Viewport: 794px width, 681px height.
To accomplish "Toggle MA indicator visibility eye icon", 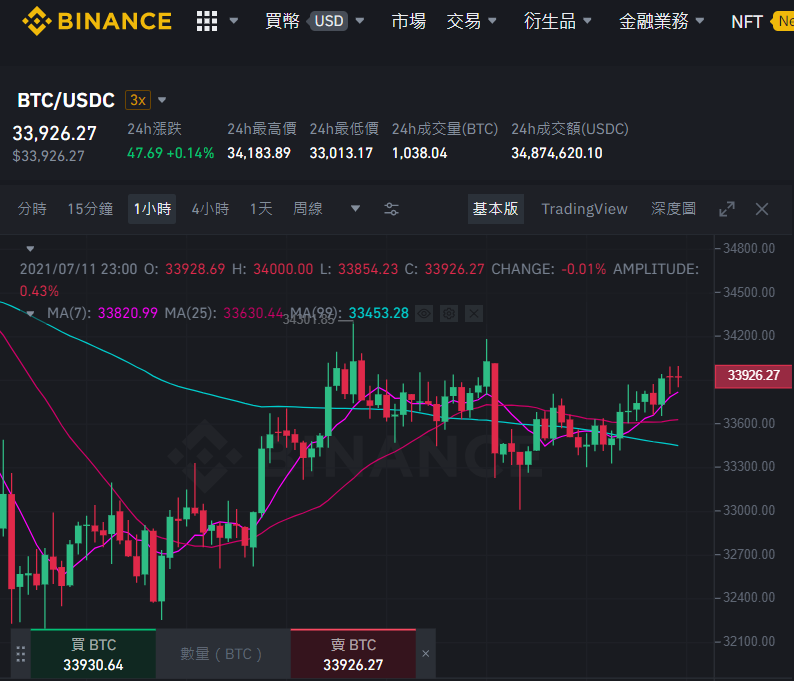I will pyautogui.click(x=424, y=314).
